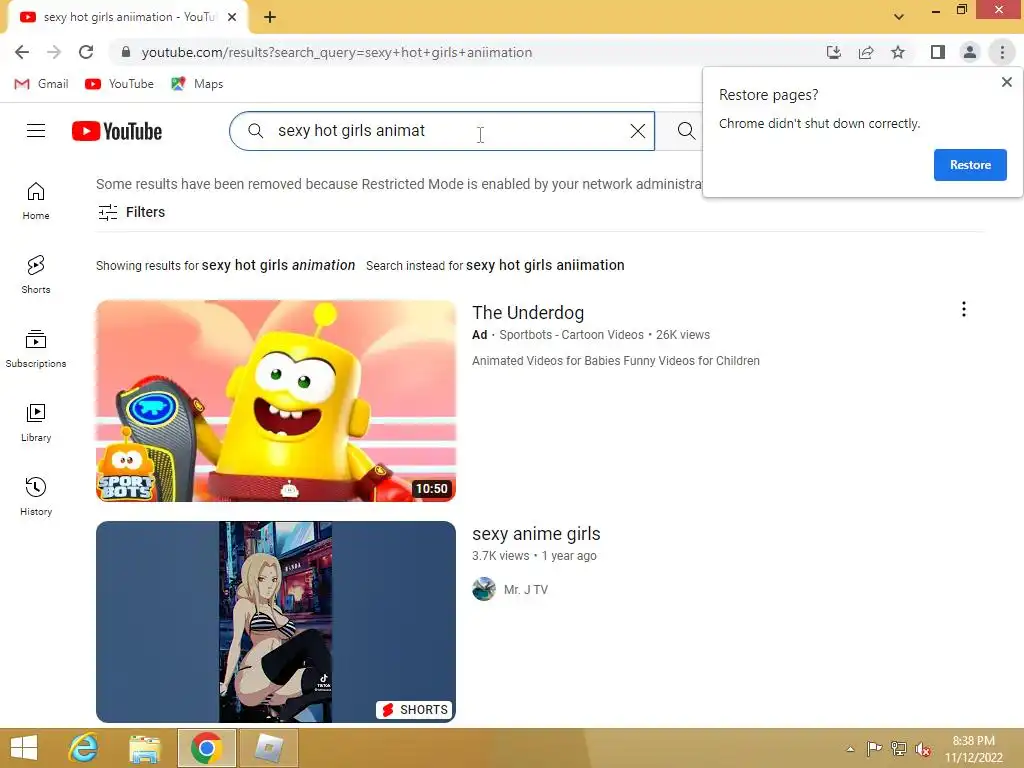Close the YouTube tab

point(232,17)
